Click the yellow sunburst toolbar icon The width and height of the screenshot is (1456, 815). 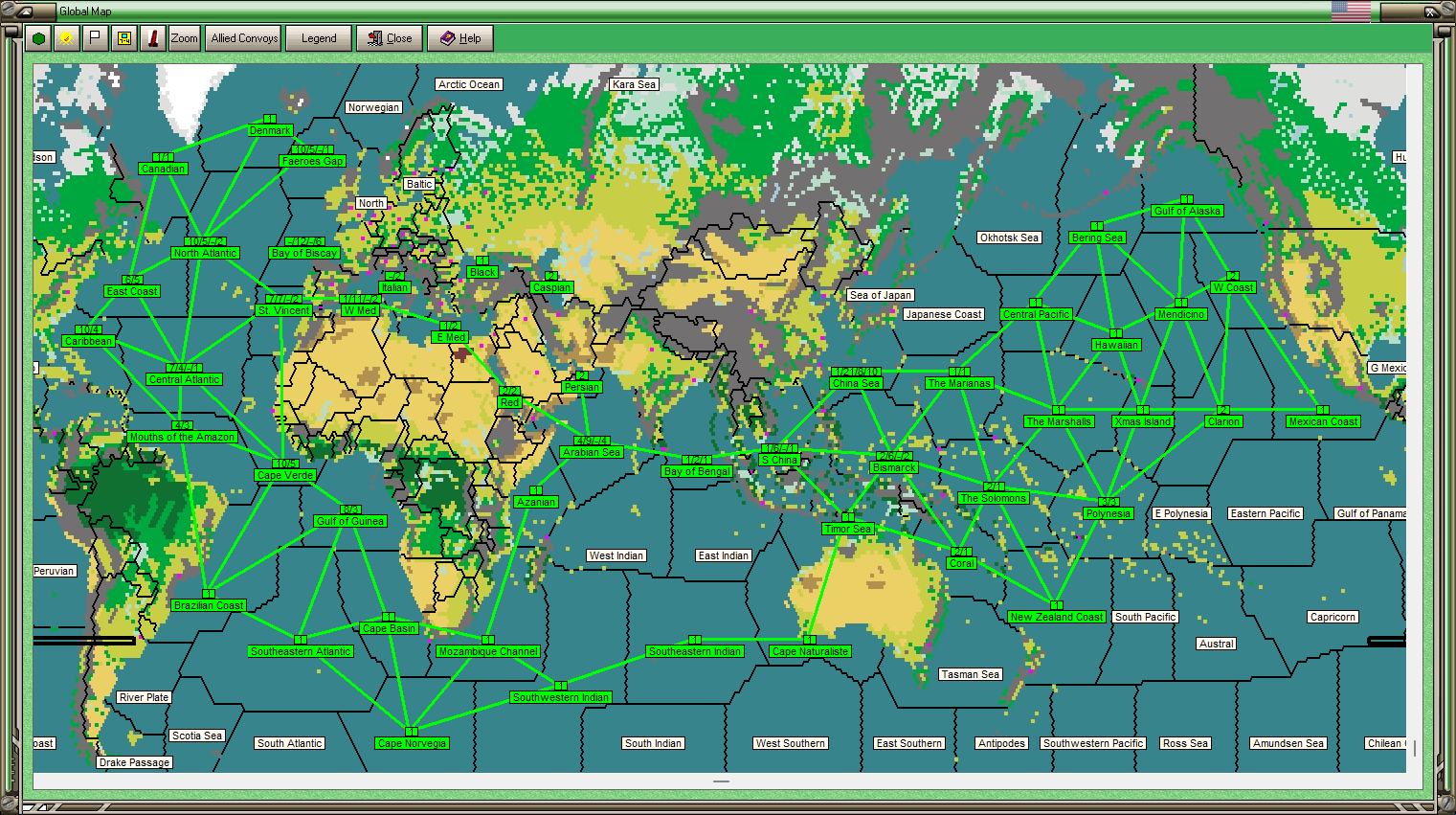(66, 38)
